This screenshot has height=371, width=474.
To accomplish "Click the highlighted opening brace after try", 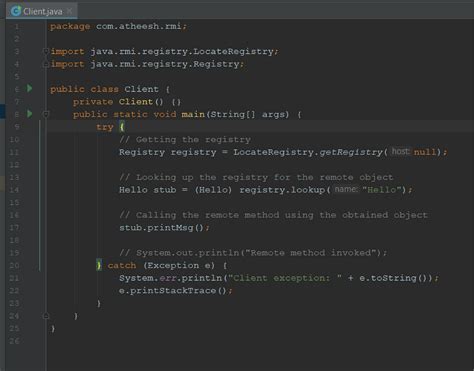I will point(122,127).
